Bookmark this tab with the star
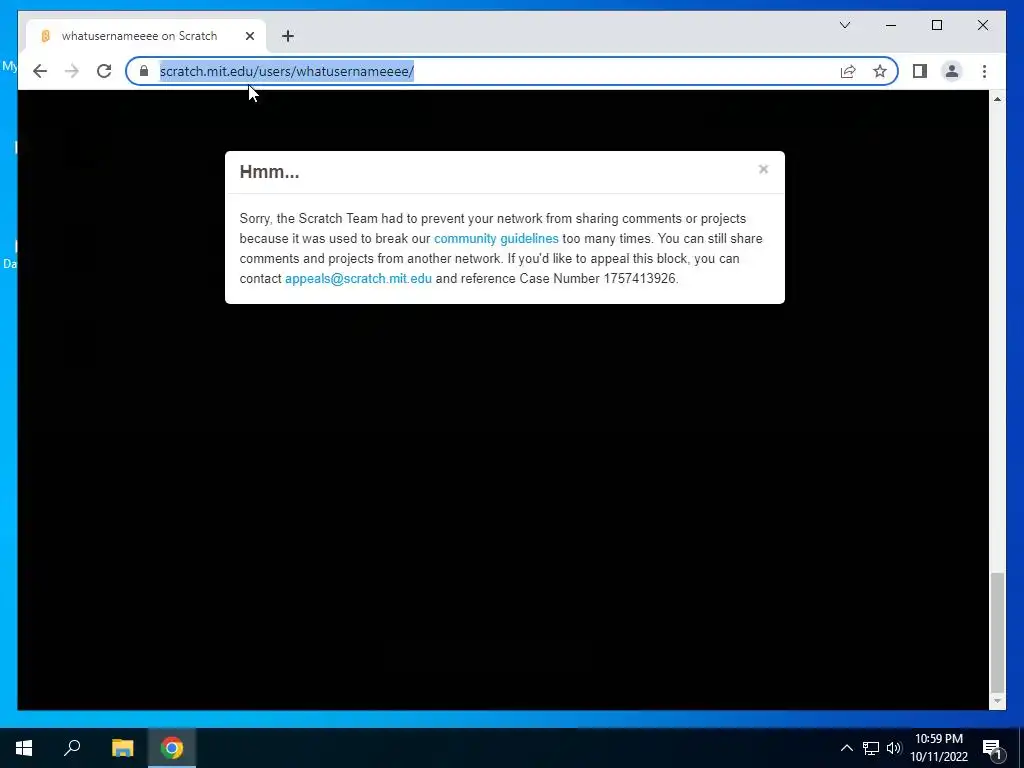Screen dimensions: 1024x768 pyautogui.click(x=880, y=71)
